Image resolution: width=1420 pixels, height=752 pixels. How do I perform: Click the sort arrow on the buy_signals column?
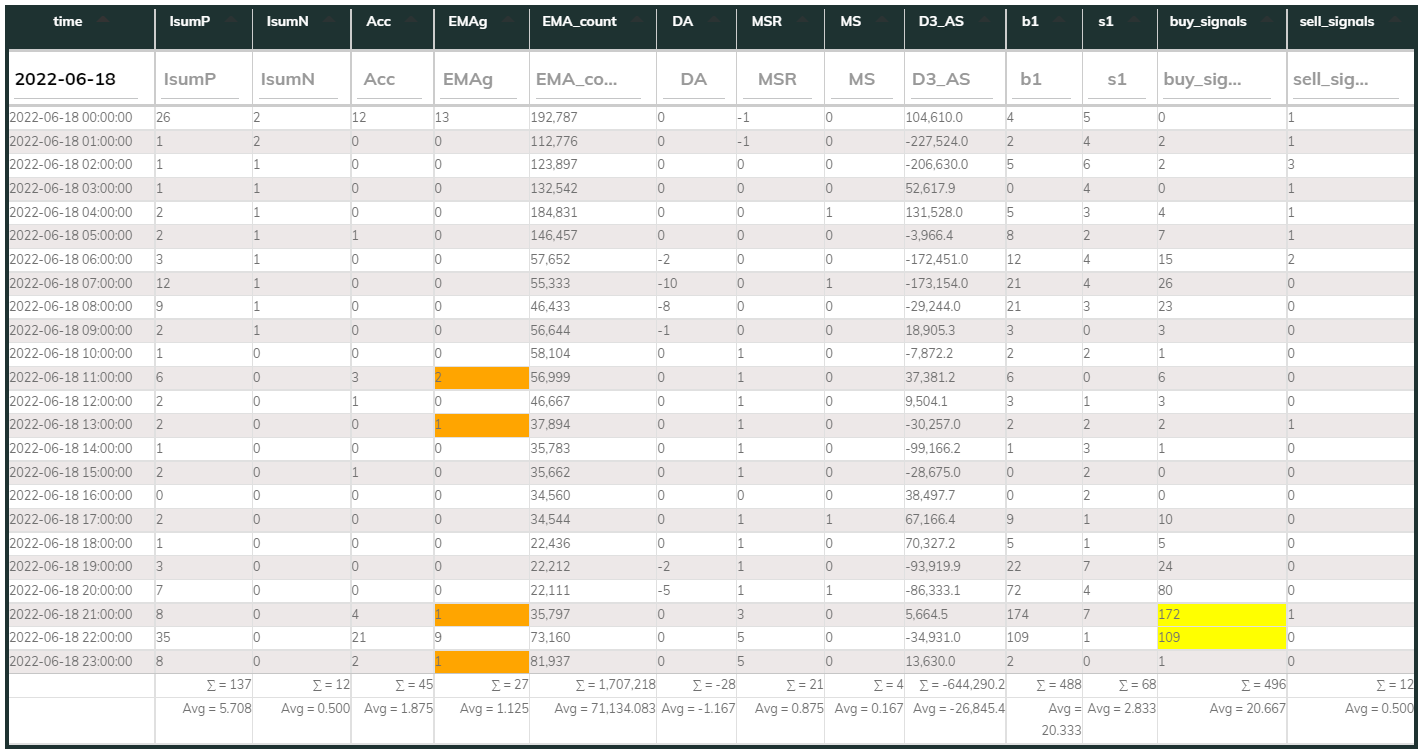pyautogui.click(x=1266, y=21)
